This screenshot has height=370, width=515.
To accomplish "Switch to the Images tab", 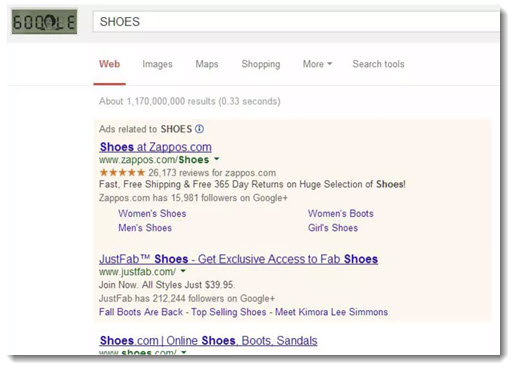I will coord(157,64).
